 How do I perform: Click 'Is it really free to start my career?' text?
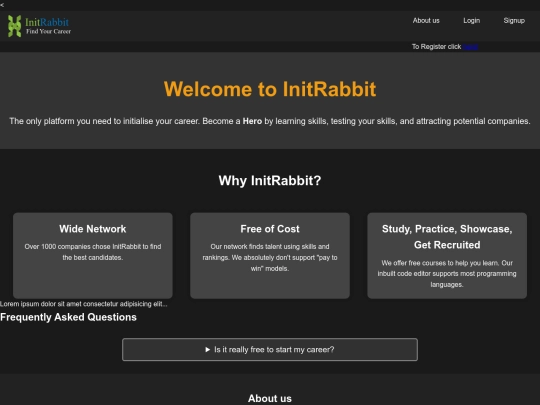click(274, 350)
